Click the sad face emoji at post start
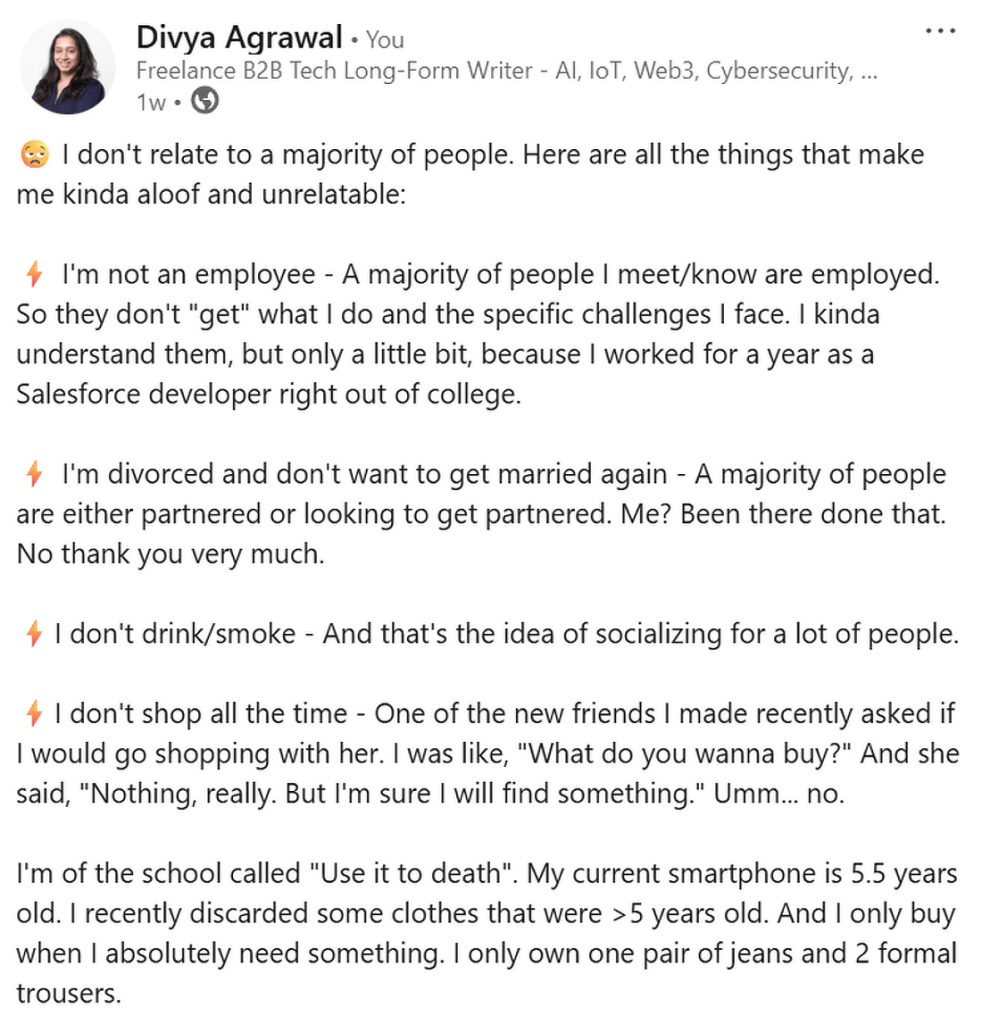This screenshot has height=1024, width=982. click(33, 157)
